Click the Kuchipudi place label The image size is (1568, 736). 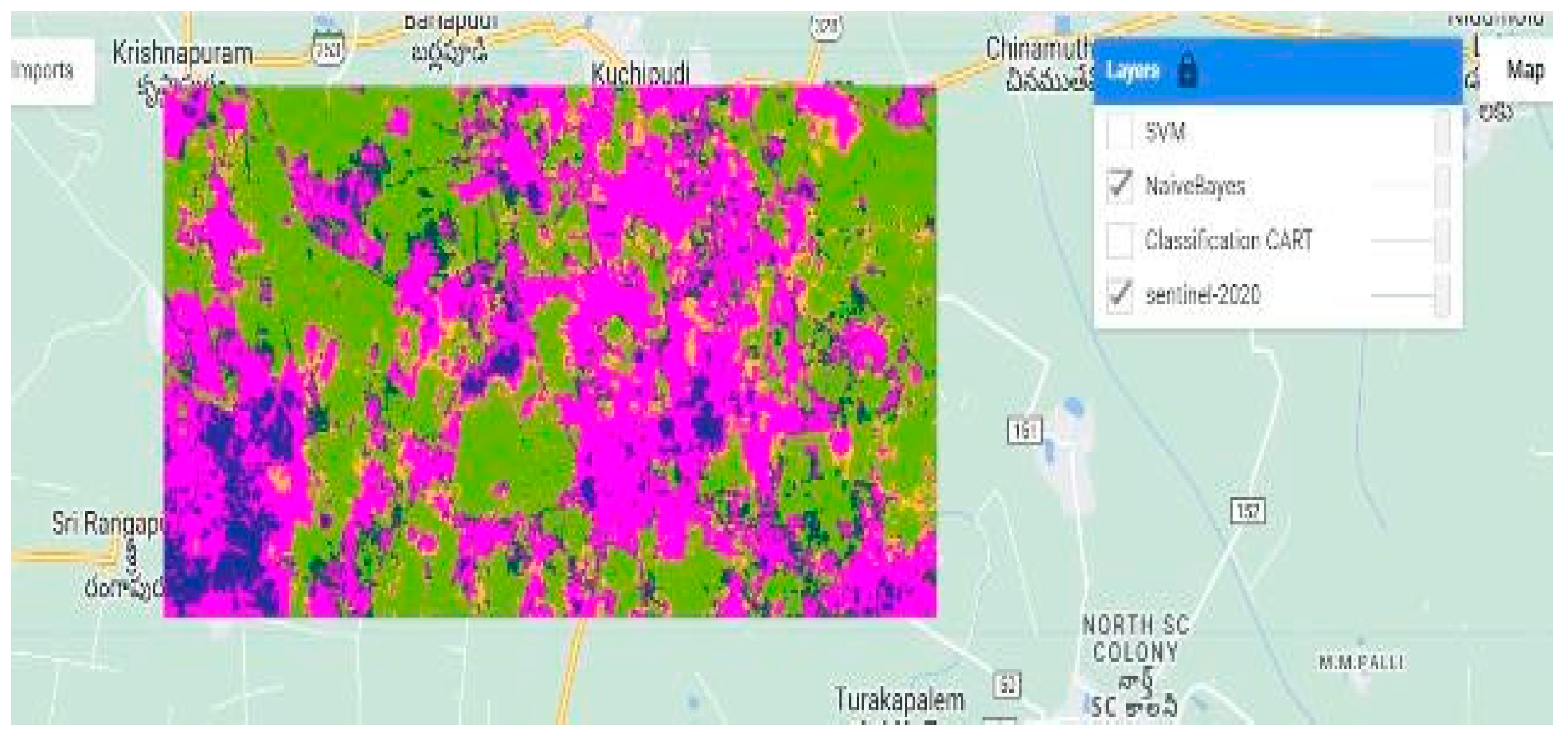(640, 74)
